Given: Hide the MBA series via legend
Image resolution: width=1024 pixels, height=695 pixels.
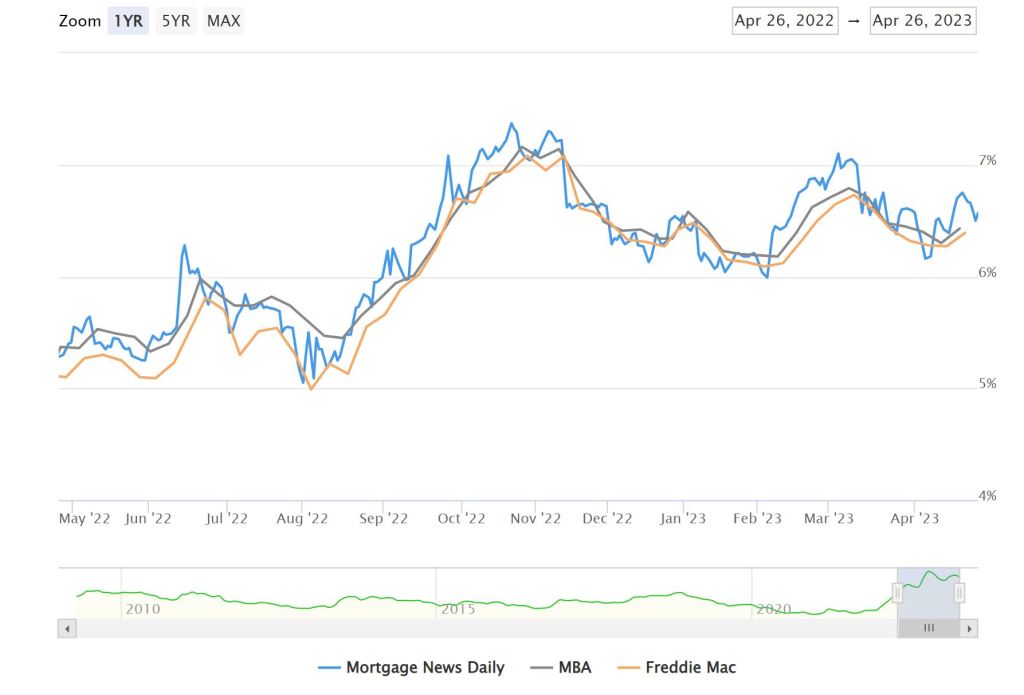Looking at the screenshot, I should pos(573,667).
